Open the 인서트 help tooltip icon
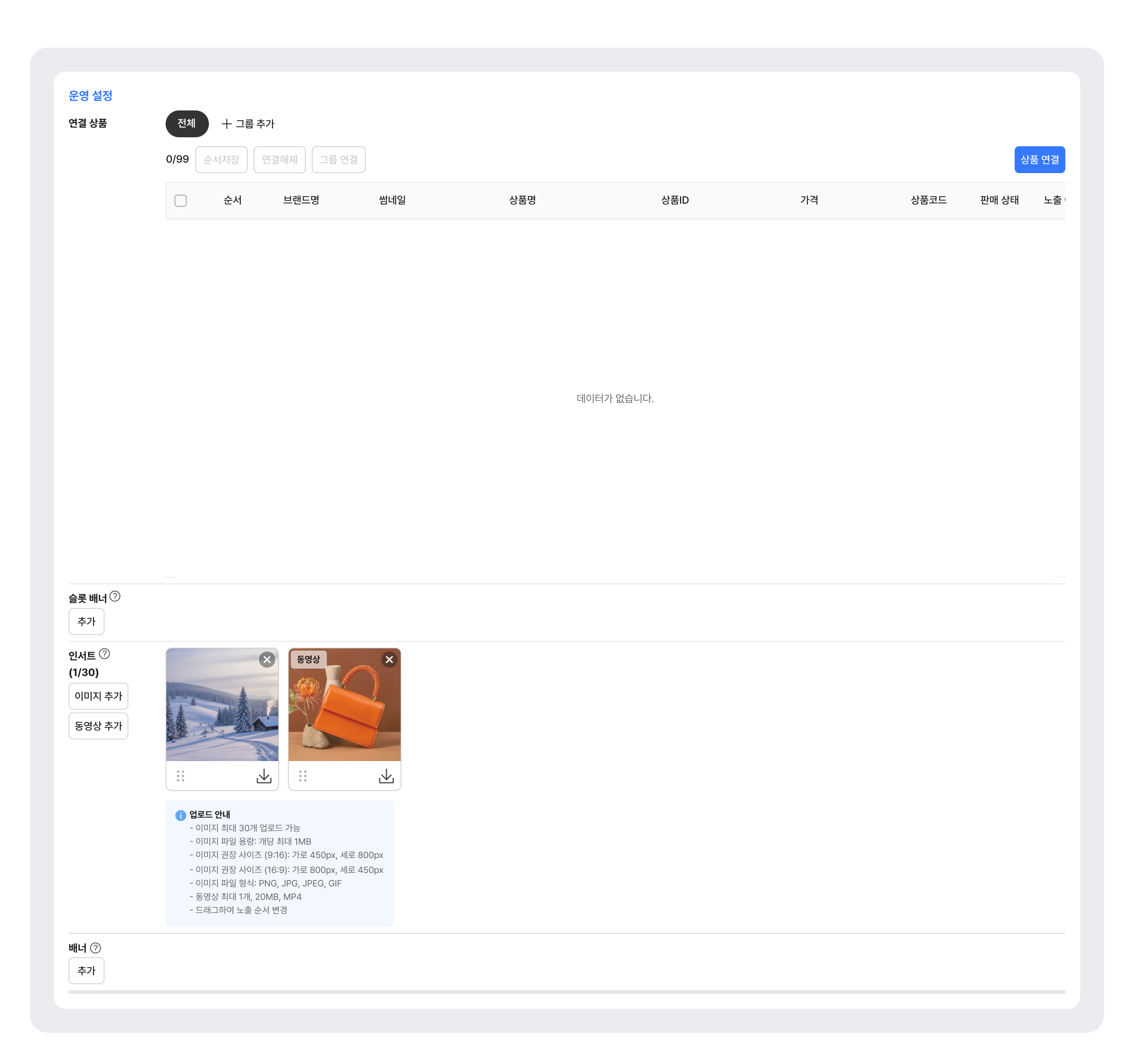 (x=104, y=654)
